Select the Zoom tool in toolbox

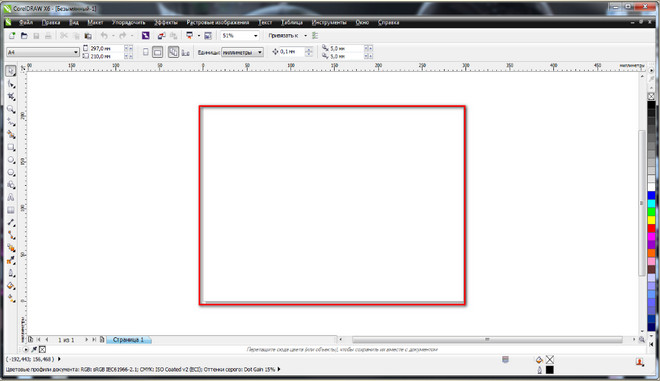11,110
